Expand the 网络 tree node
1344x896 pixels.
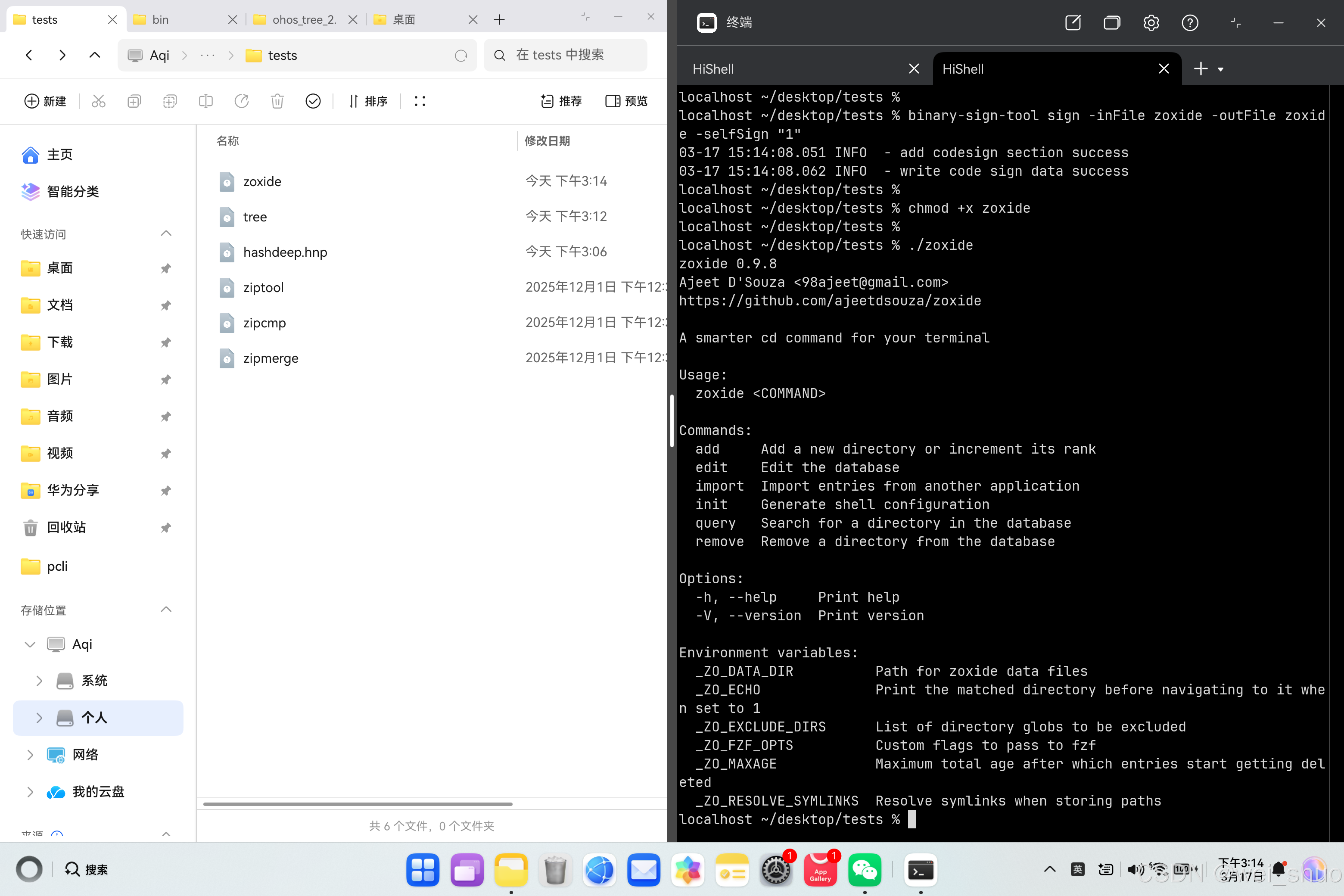click(x=30, y=755)
